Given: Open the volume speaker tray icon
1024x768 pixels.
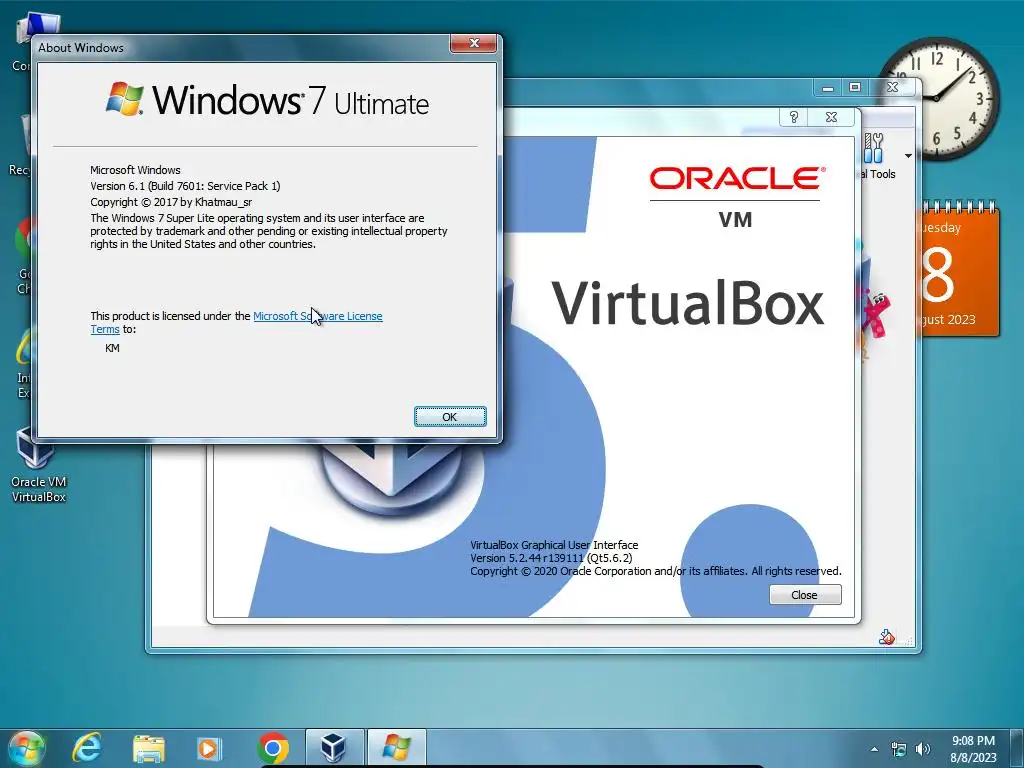Looking at the screenshot, I should (923, 750).
